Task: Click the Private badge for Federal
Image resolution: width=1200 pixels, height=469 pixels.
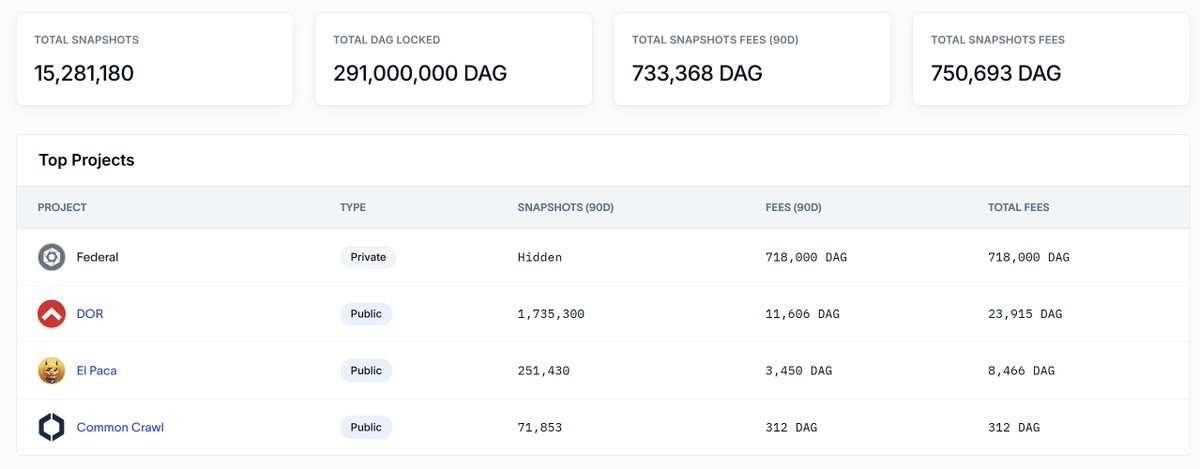Action: [368, 257]
